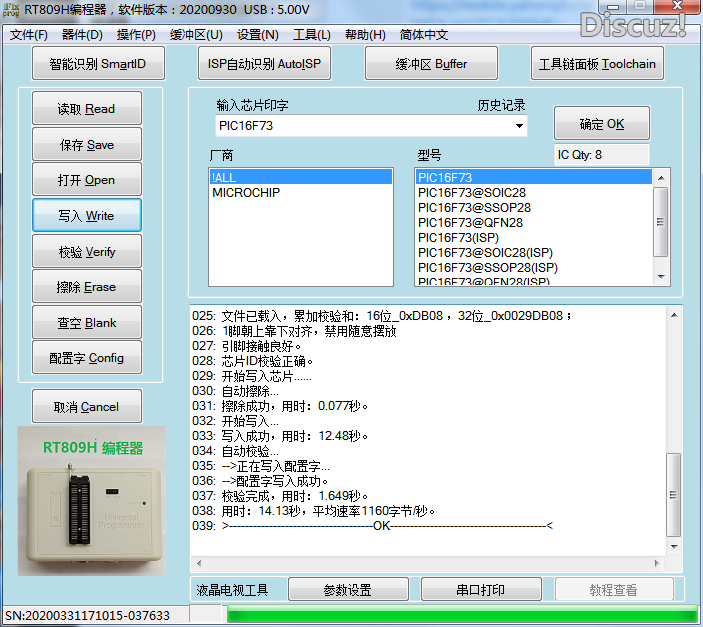703x627 pixels.
Task: Click the IC Qty: 8 field
Action: (x=601, y=155)
